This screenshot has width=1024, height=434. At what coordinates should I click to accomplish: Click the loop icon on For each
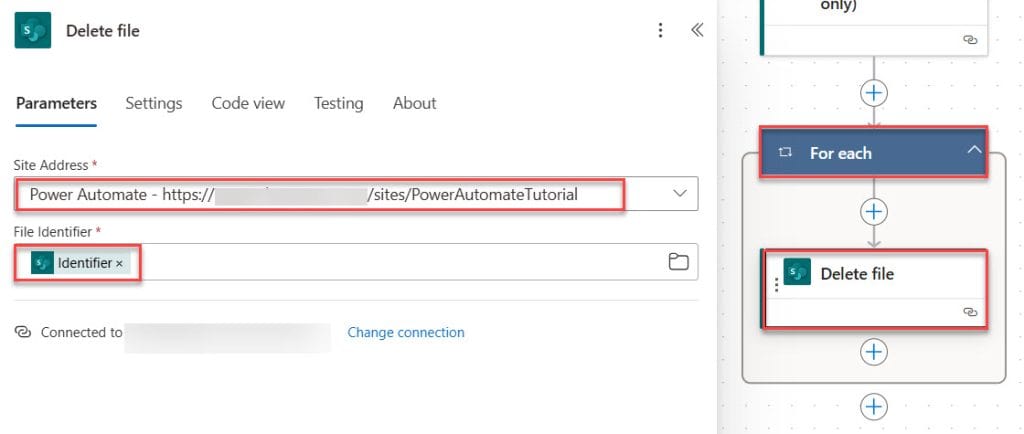coord(786,153)
